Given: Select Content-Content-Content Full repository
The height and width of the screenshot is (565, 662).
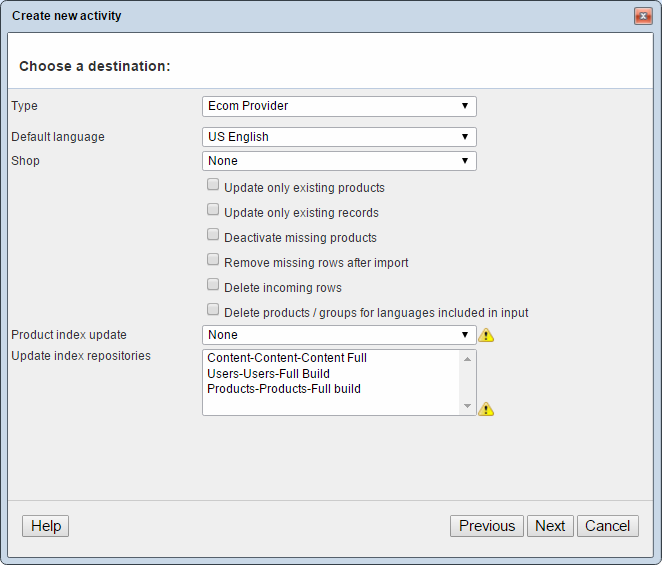Looking at the screenshot, I should [287, 358].
